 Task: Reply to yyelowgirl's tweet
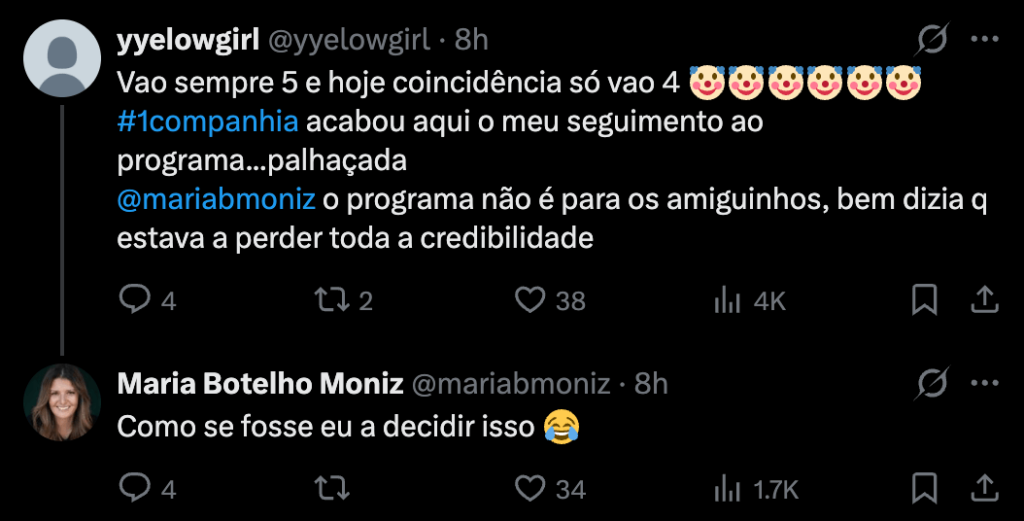tap(135, 299)
